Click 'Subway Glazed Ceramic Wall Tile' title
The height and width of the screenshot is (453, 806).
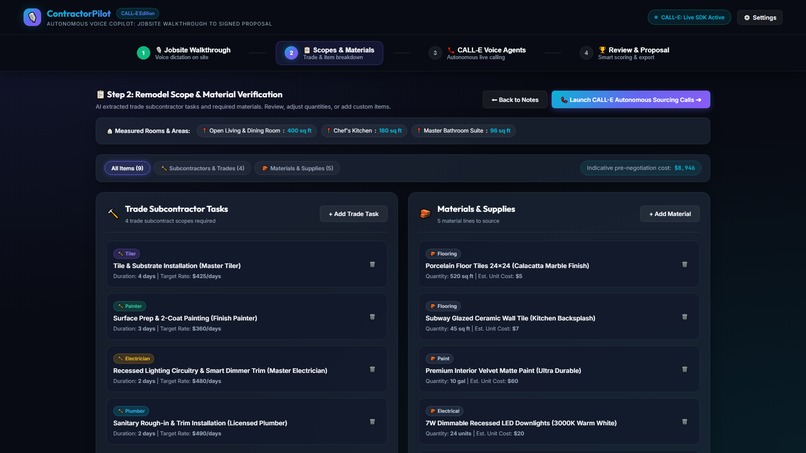[510, 318]
